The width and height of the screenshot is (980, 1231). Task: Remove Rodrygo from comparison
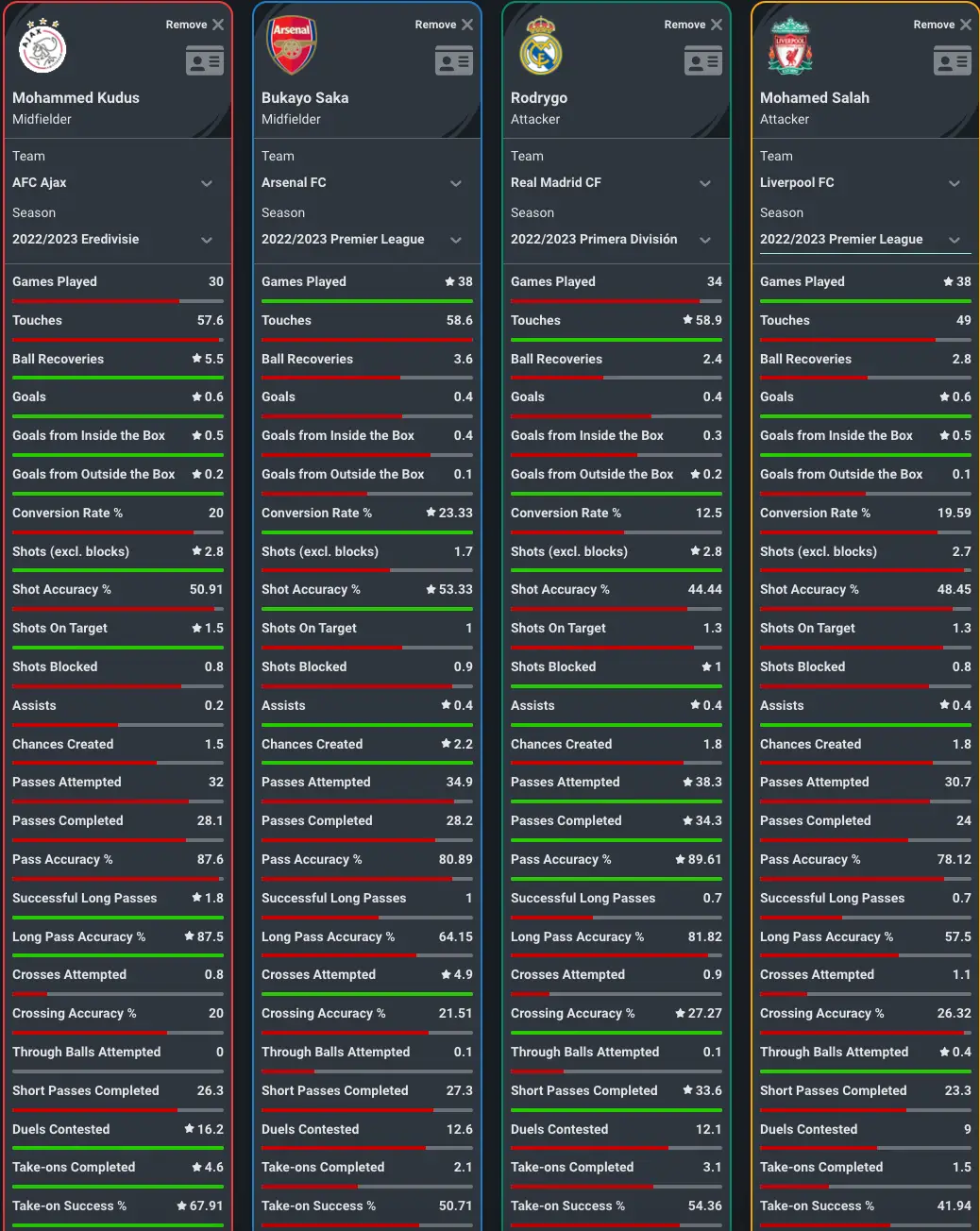694,25
